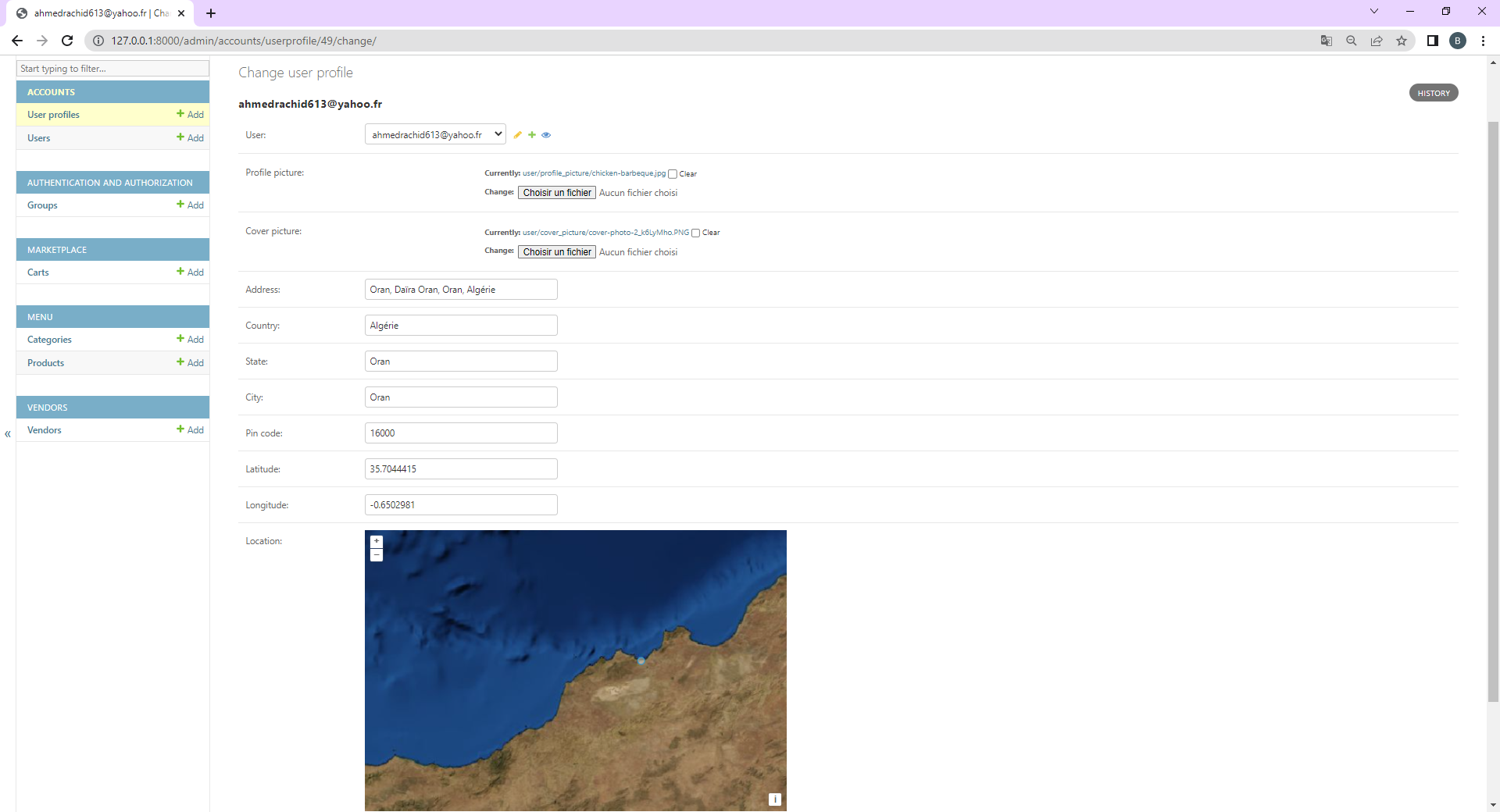This screenshot has height=812, width=1500.
Task: Click the translate icon in the address bar
Action: click(x=1326, y=40)
